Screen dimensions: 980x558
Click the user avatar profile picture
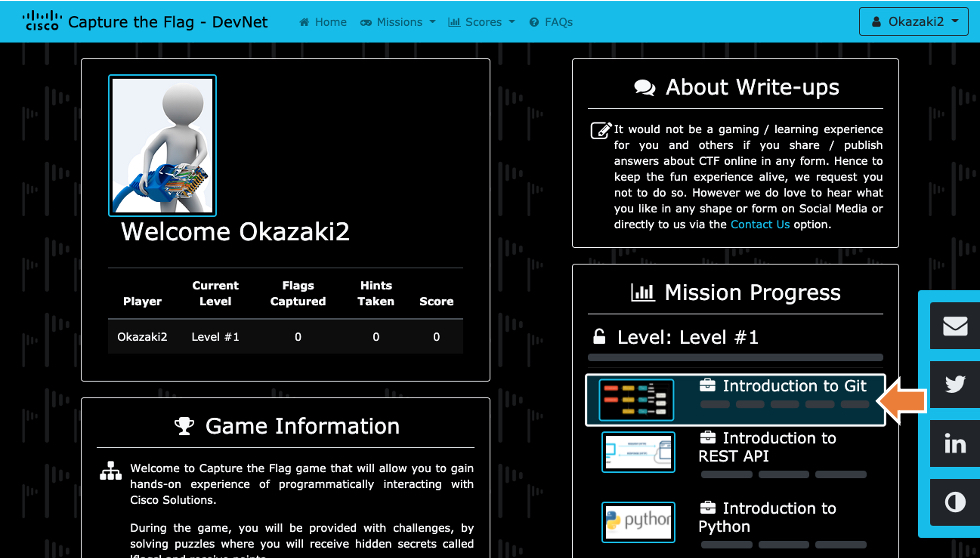pos(162,146)
